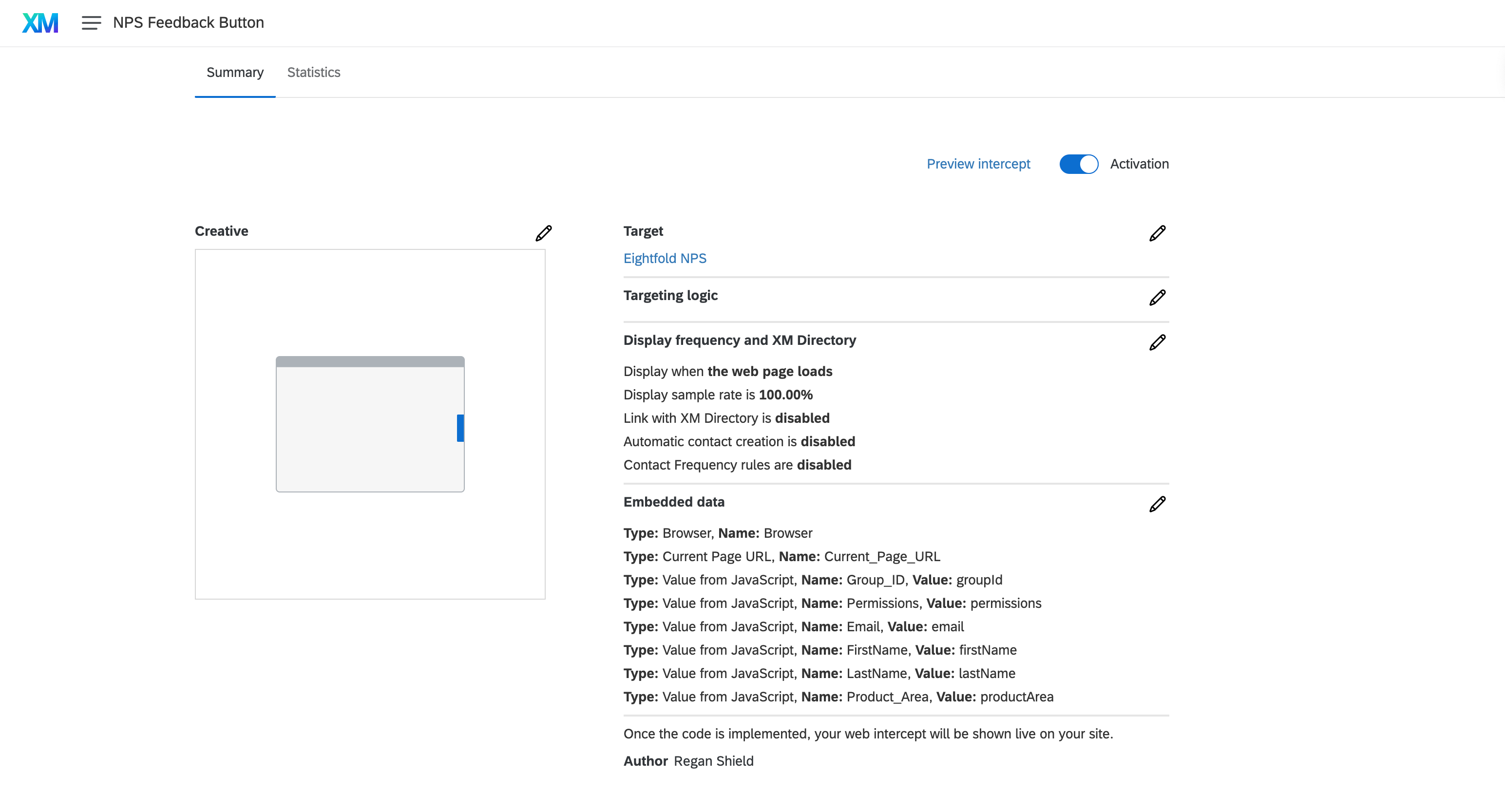Click 'Contact Frequency rules are disabled' text
The height and width of the screenshot is (812, 1505).
click(x=737, y=465)
